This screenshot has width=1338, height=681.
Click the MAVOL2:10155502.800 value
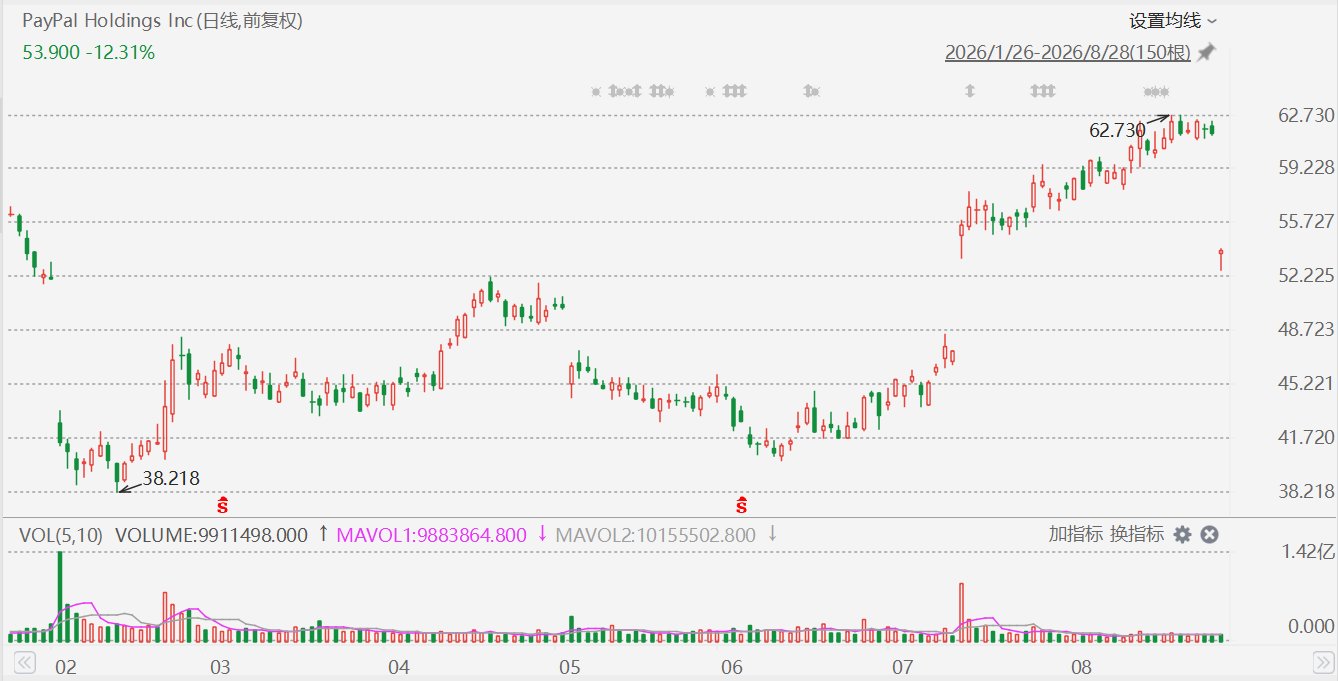click(x=655, y=535)
